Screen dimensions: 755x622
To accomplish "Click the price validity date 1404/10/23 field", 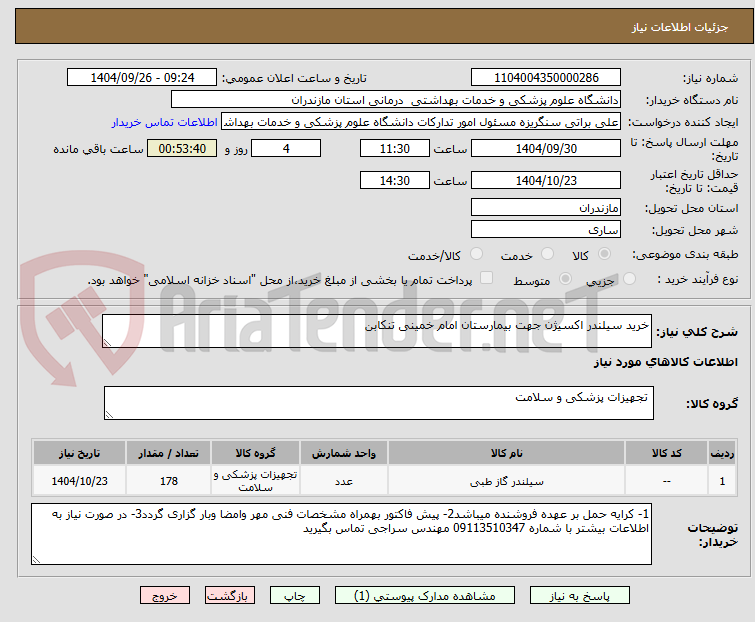I will tap(546, 180).
